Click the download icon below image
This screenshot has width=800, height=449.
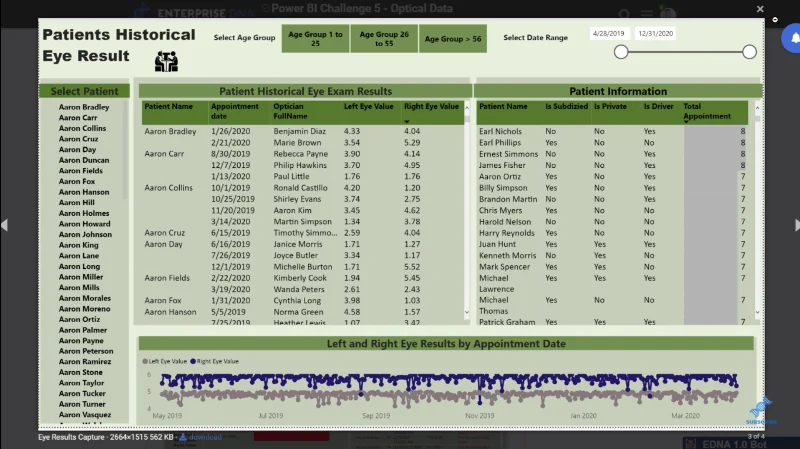[183, 437]
